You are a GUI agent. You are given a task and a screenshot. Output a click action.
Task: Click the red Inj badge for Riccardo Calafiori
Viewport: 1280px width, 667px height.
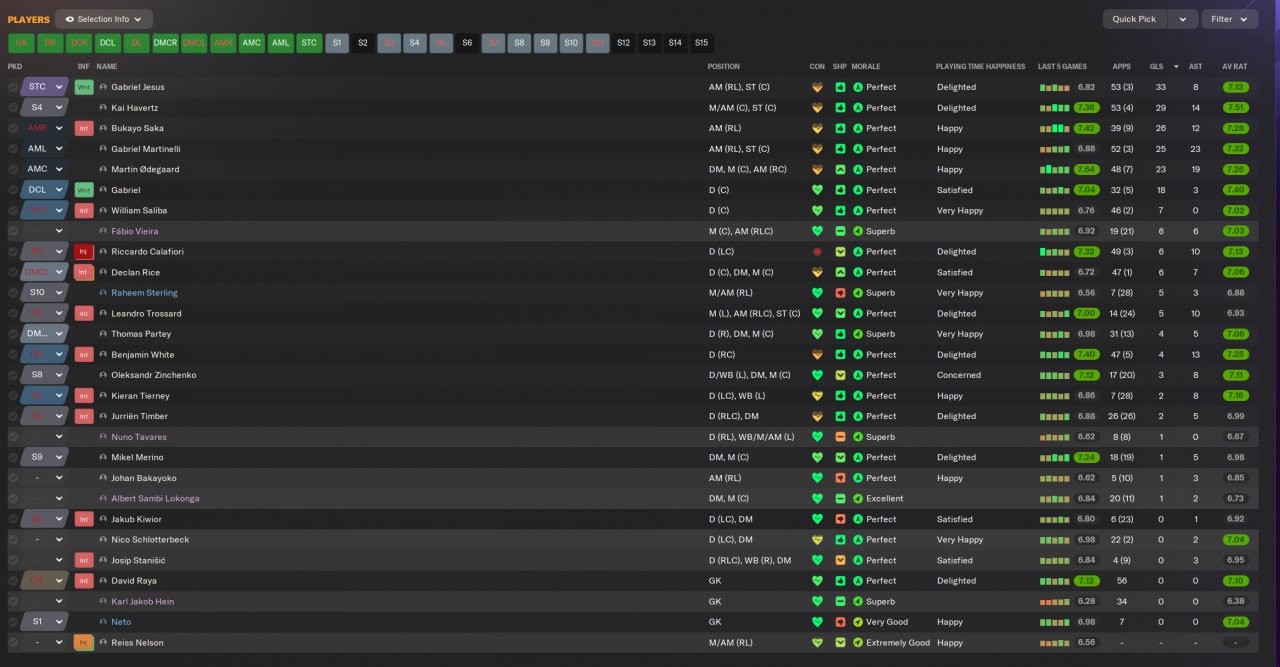[84, 252]
